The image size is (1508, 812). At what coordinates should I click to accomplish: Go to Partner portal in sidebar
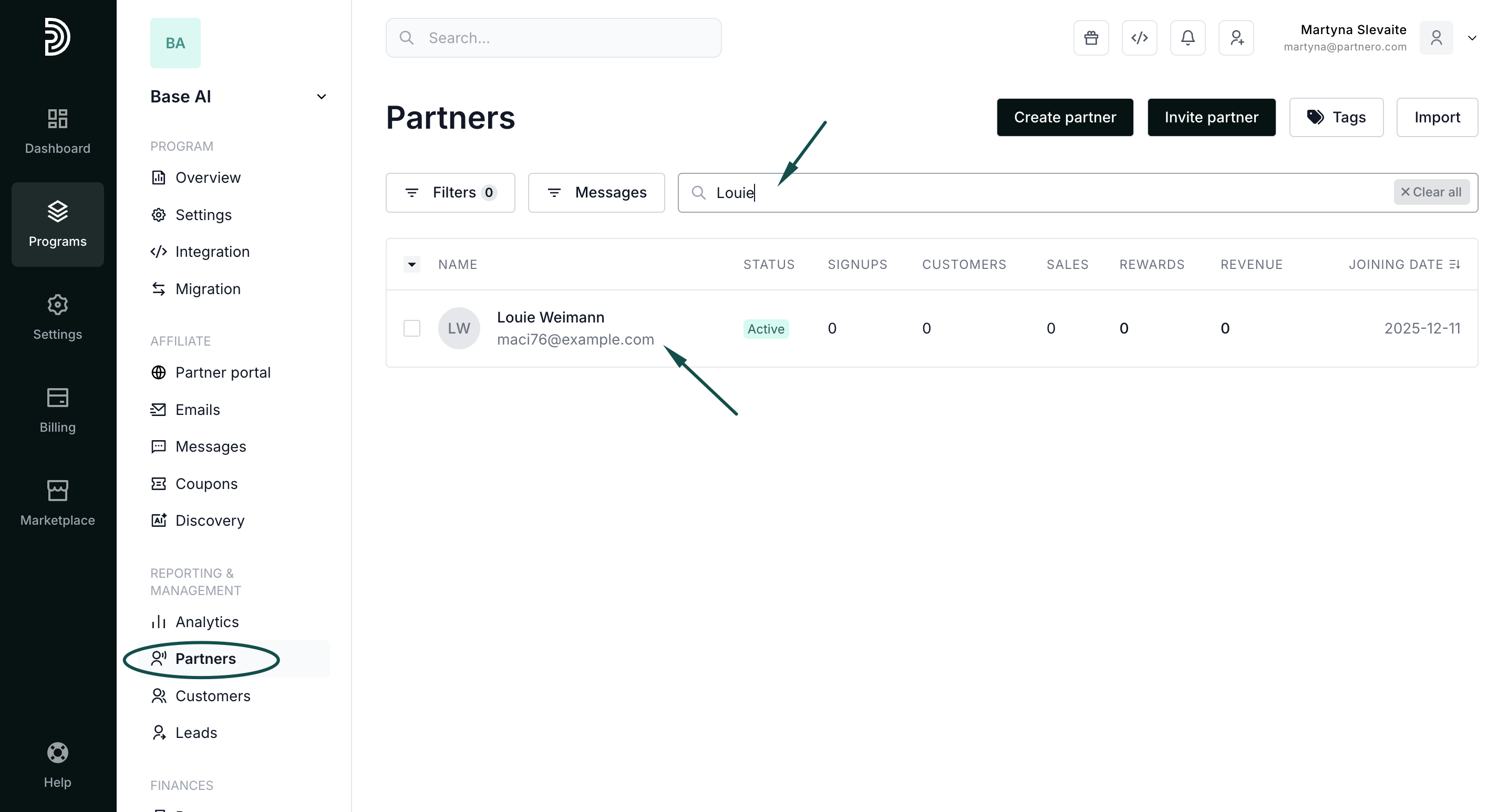pos(222,373)
